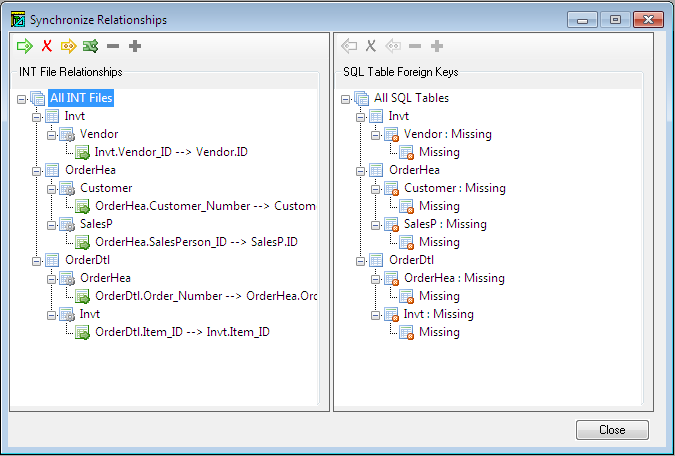Click the red X icon in left toolbar
Viewport: 675px width, 456px height.
[47, 46]
